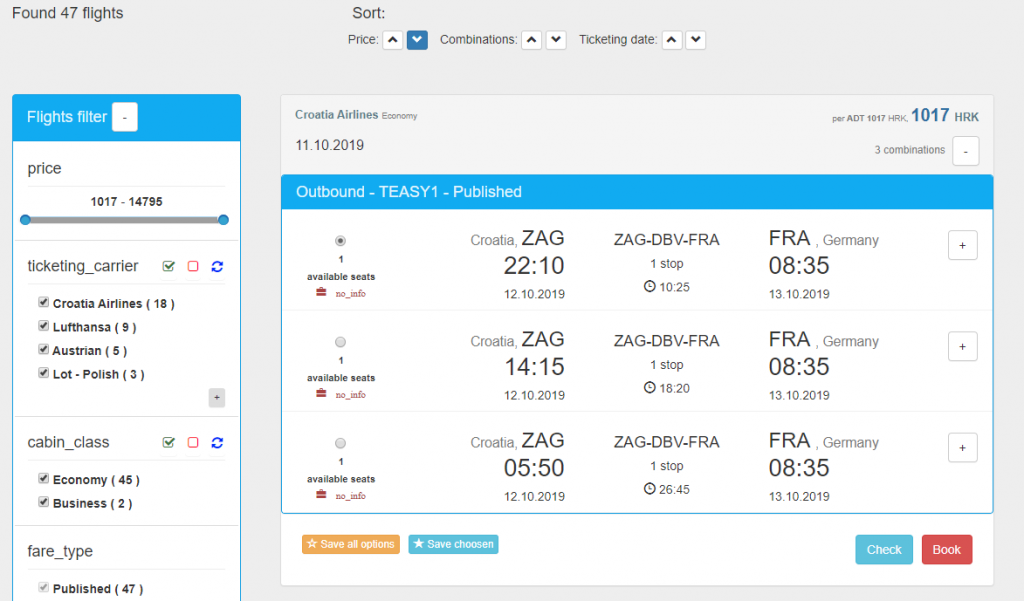Select the 14:15 departure flight radio
Screen dimensions: 1024x601
click(340, 342)
